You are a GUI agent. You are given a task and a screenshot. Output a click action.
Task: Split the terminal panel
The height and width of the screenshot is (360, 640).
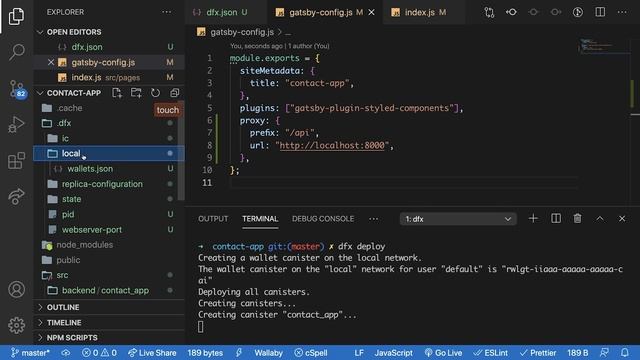pos(556,219)
